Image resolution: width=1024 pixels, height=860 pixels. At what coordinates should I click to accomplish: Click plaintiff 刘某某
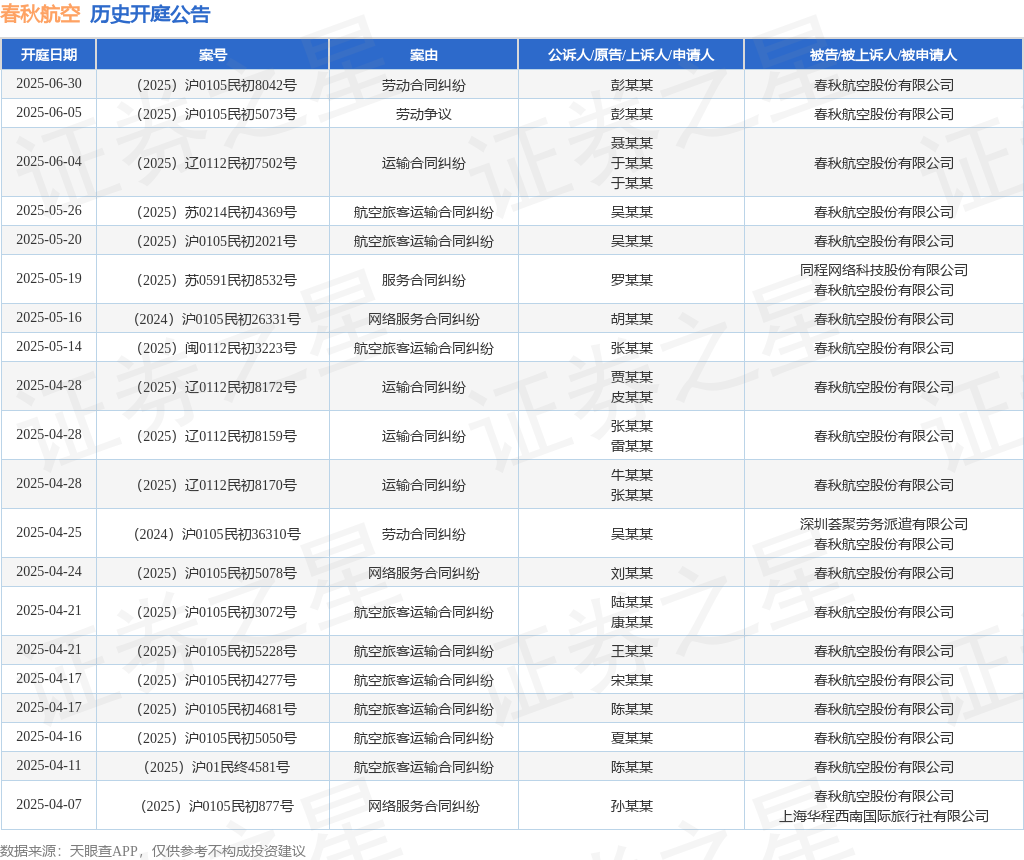(632, 573)
